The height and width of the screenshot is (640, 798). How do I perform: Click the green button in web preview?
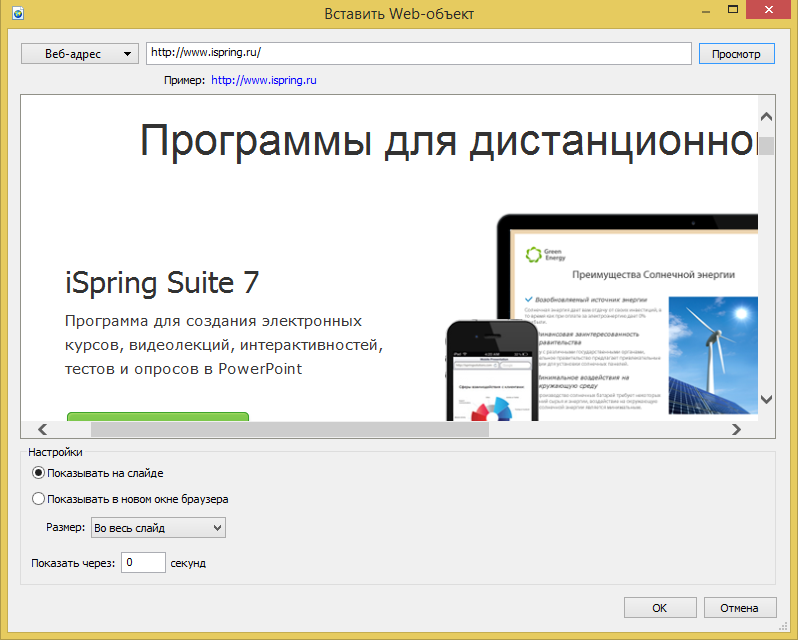(x=158, y=417)
